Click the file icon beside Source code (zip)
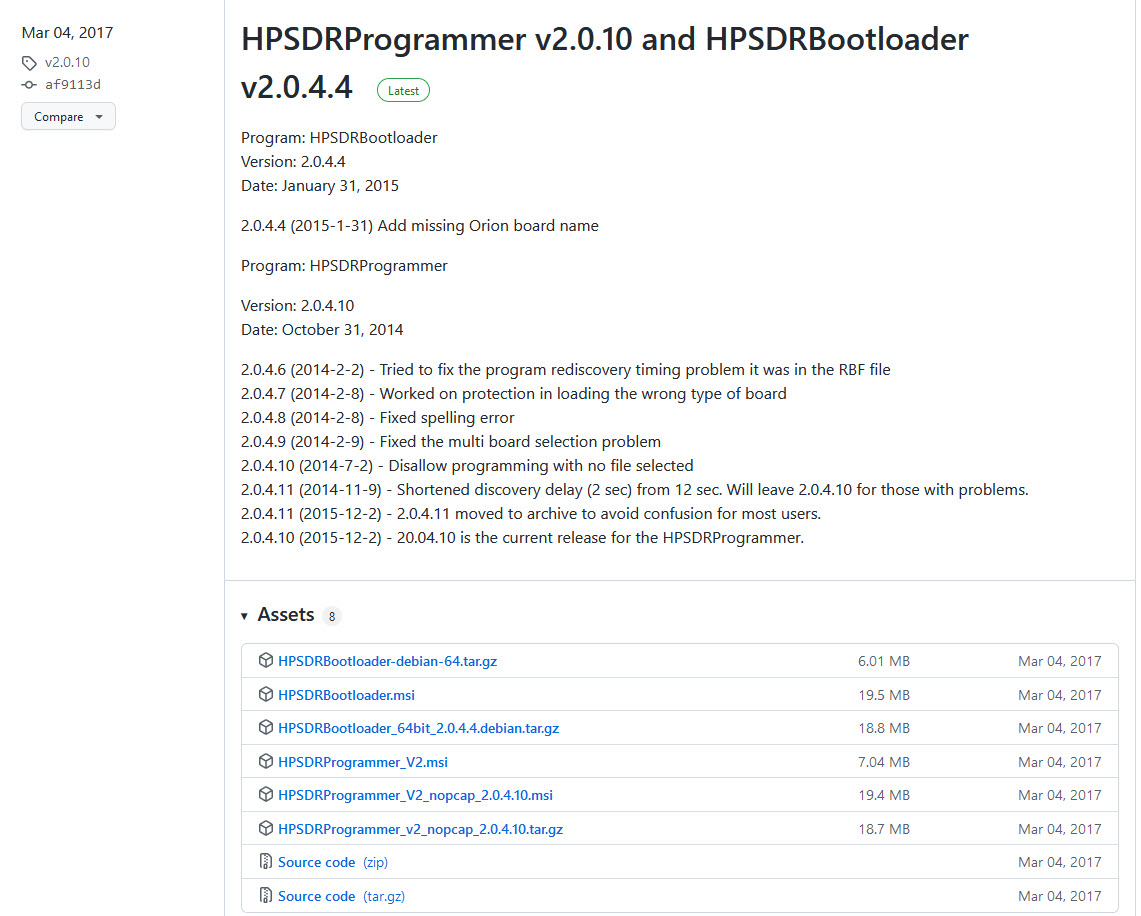 266,861
